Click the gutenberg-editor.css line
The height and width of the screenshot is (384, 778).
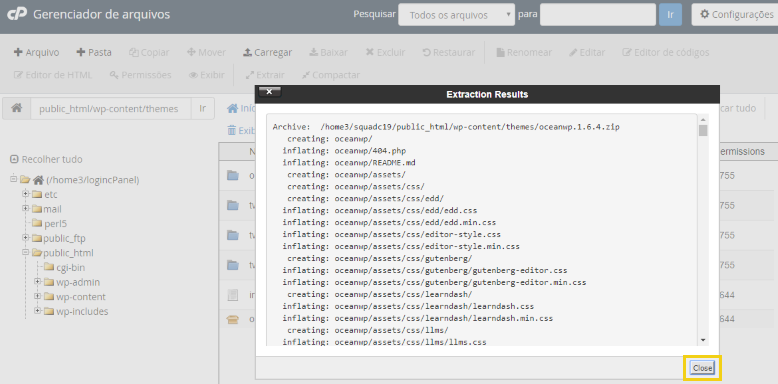point(425,270)
